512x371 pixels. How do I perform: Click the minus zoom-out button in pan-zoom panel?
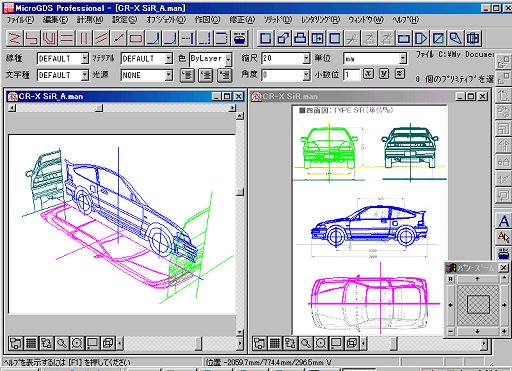click(x=451, y=331)
